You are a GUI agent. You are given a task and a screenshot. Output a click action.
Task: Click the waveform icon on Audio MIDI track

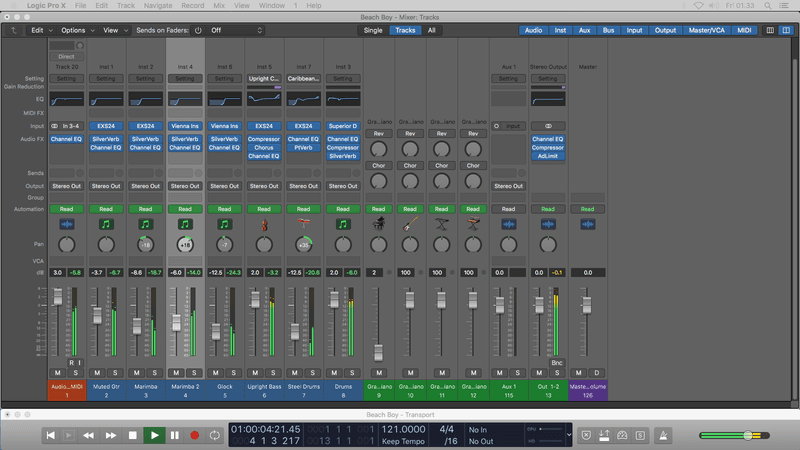66,224
